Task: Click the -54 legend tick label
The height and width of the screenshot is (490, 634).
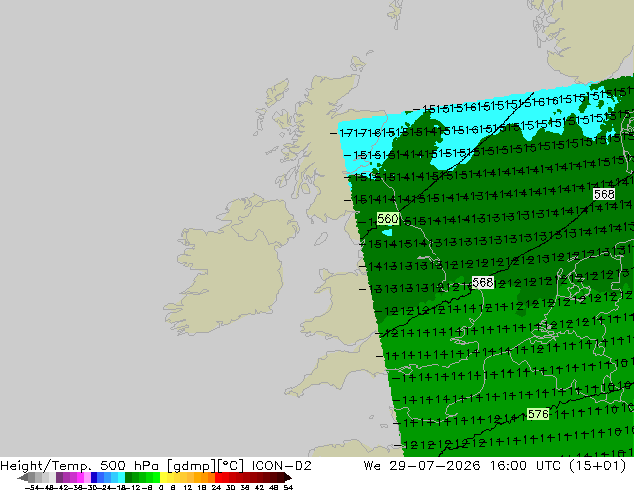Action: 32,487
